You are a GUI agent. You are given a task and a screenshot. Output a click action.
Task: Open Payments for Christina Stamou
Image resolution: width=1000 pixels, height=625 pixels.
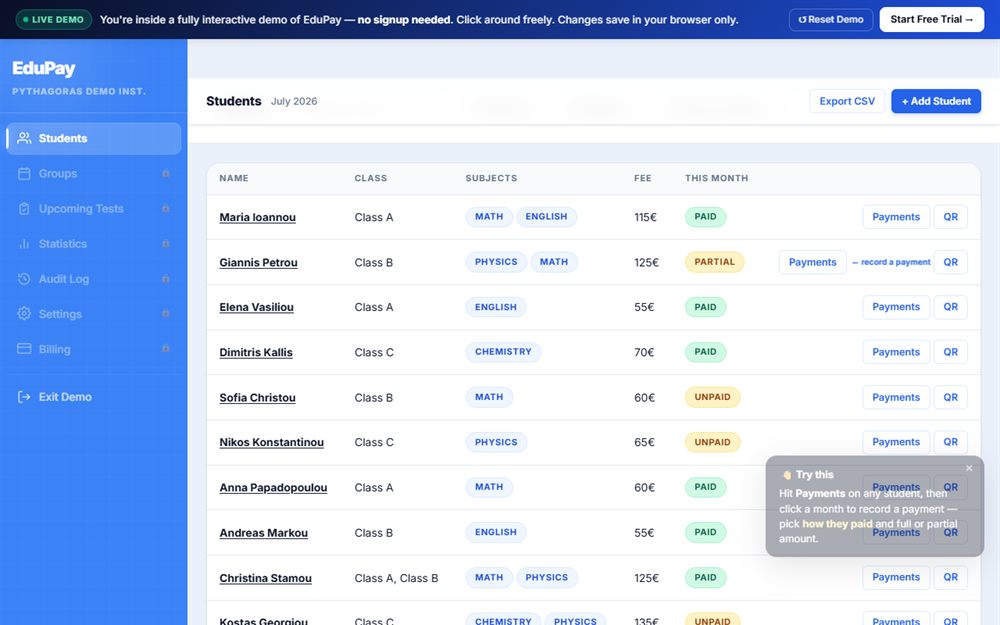pos(895,577)
